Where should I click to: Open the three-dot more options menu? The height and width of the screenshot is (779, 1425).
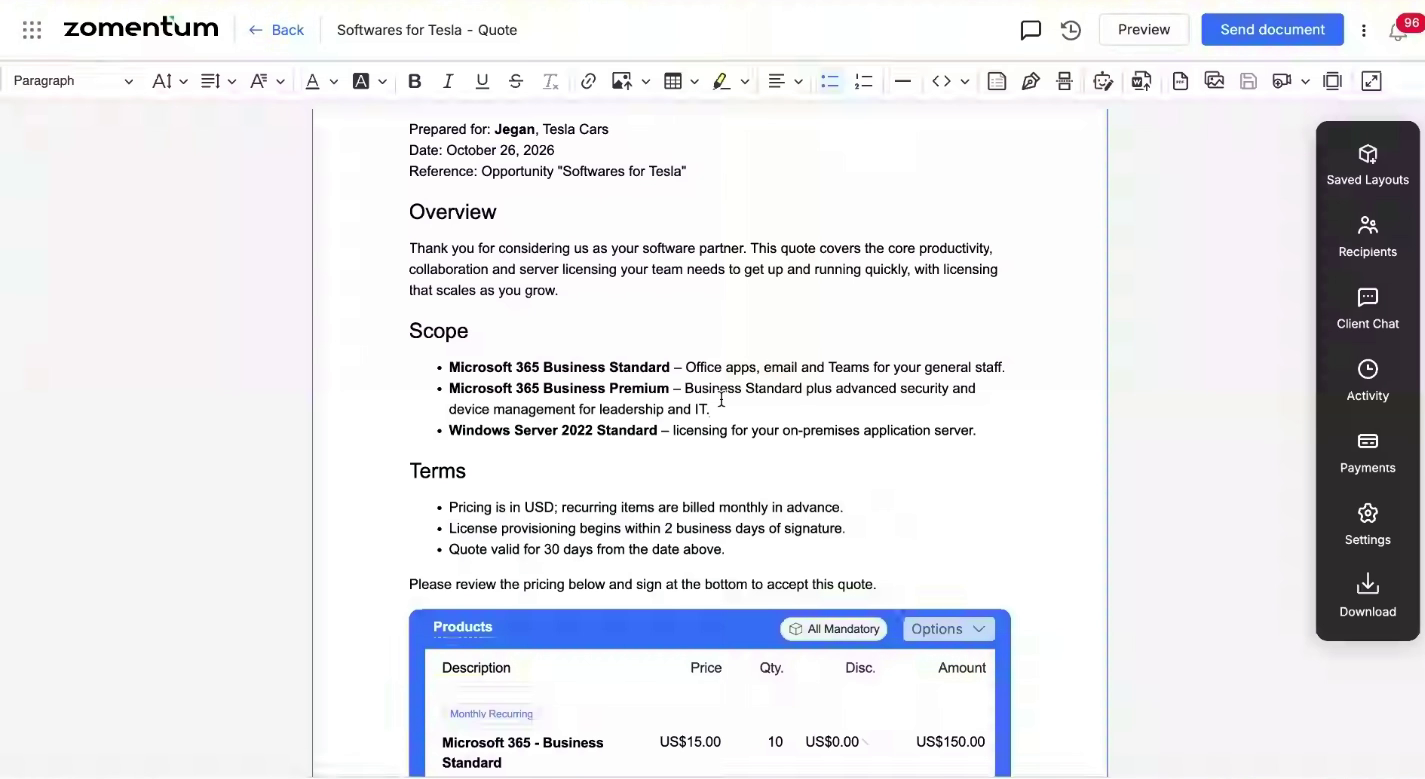pyautogui.click(x=1364, y=30)
